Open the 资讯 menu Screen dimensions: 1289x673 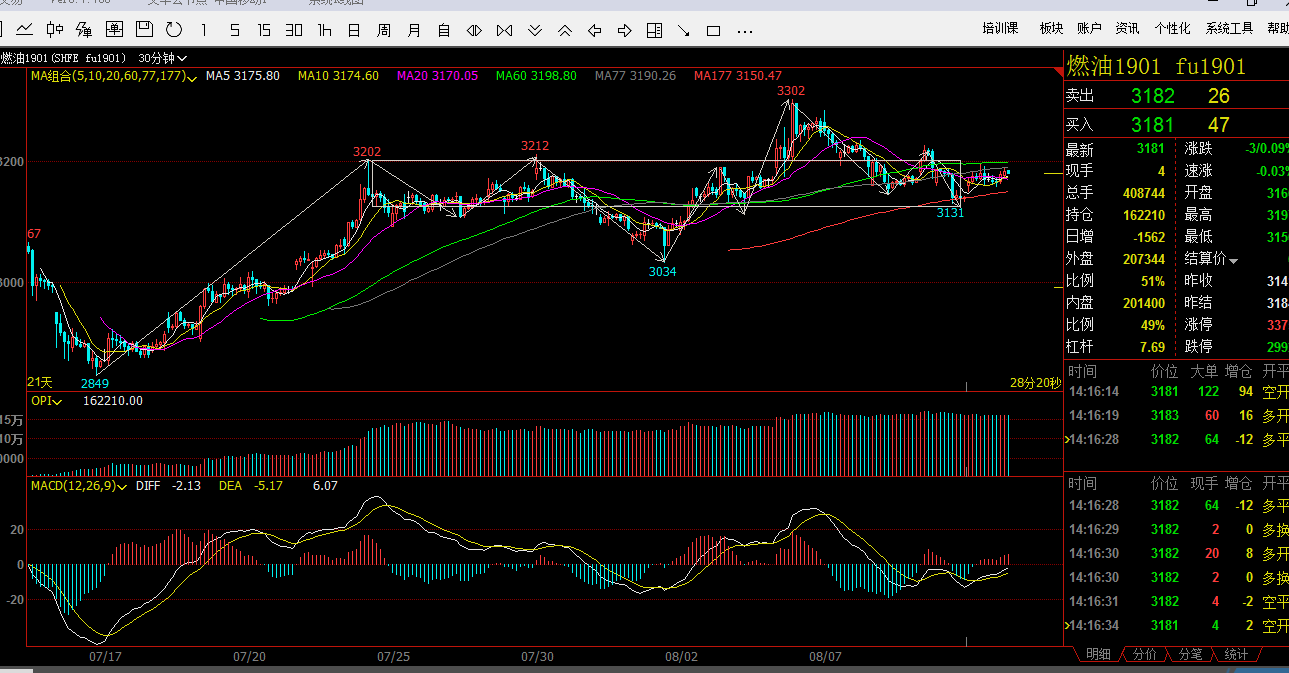(1127, 28)
